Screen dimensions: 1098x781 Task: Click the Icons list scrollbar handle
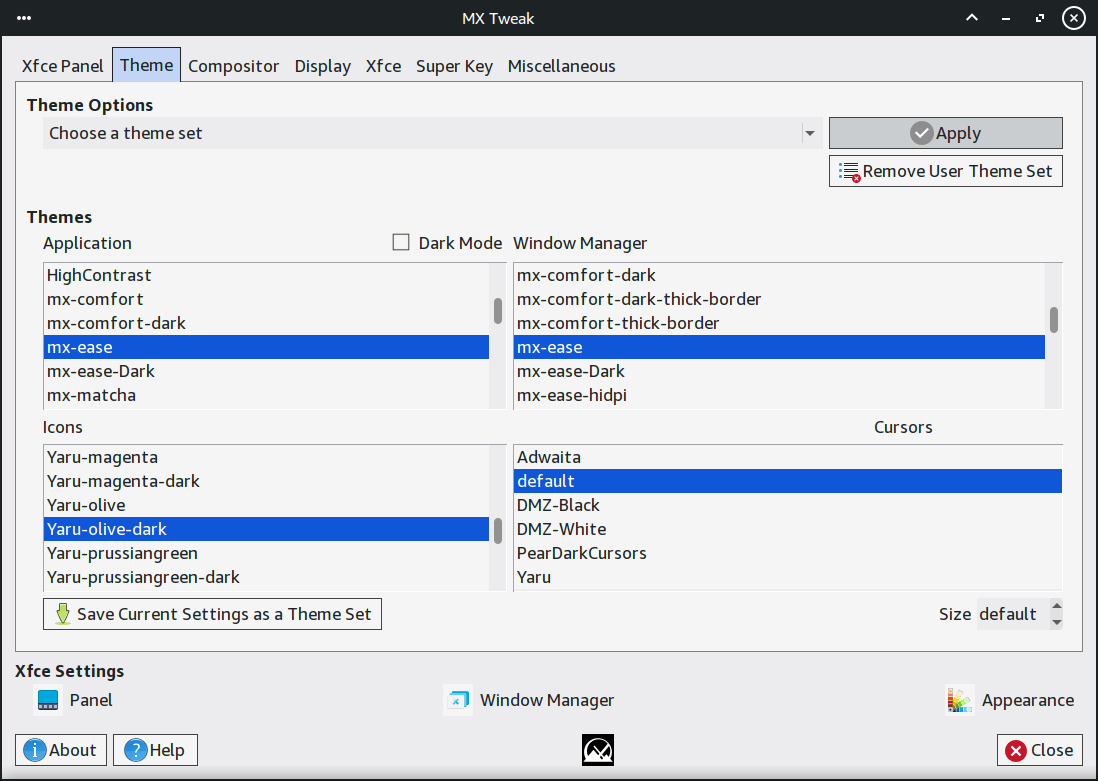point(497,530)
